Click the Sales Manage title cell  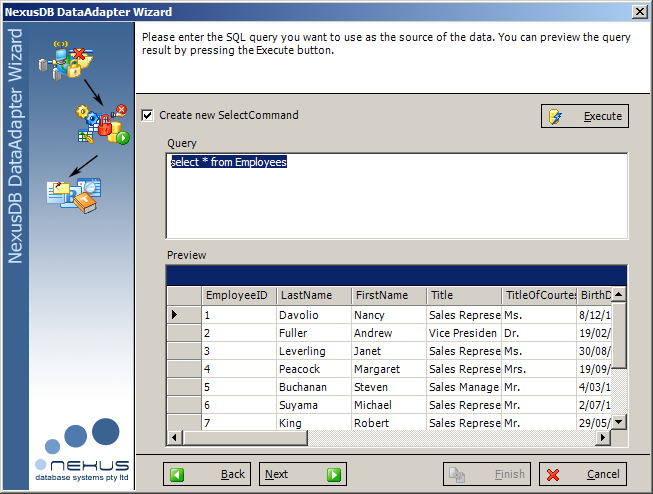pyautogui.click(x=464, y=387)
